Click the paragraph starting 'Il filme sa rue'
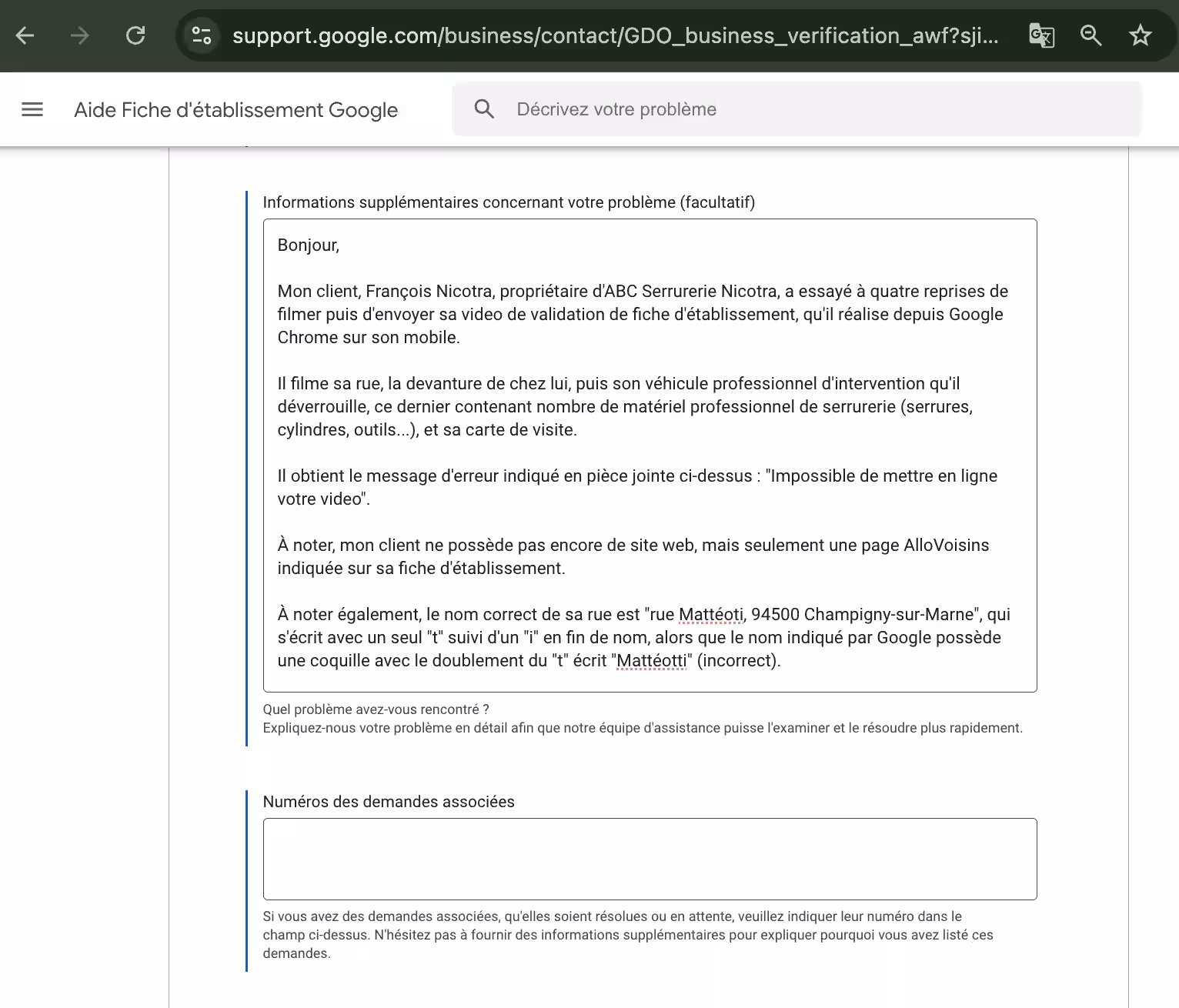 pyautogui.click(x=625, y=406)
